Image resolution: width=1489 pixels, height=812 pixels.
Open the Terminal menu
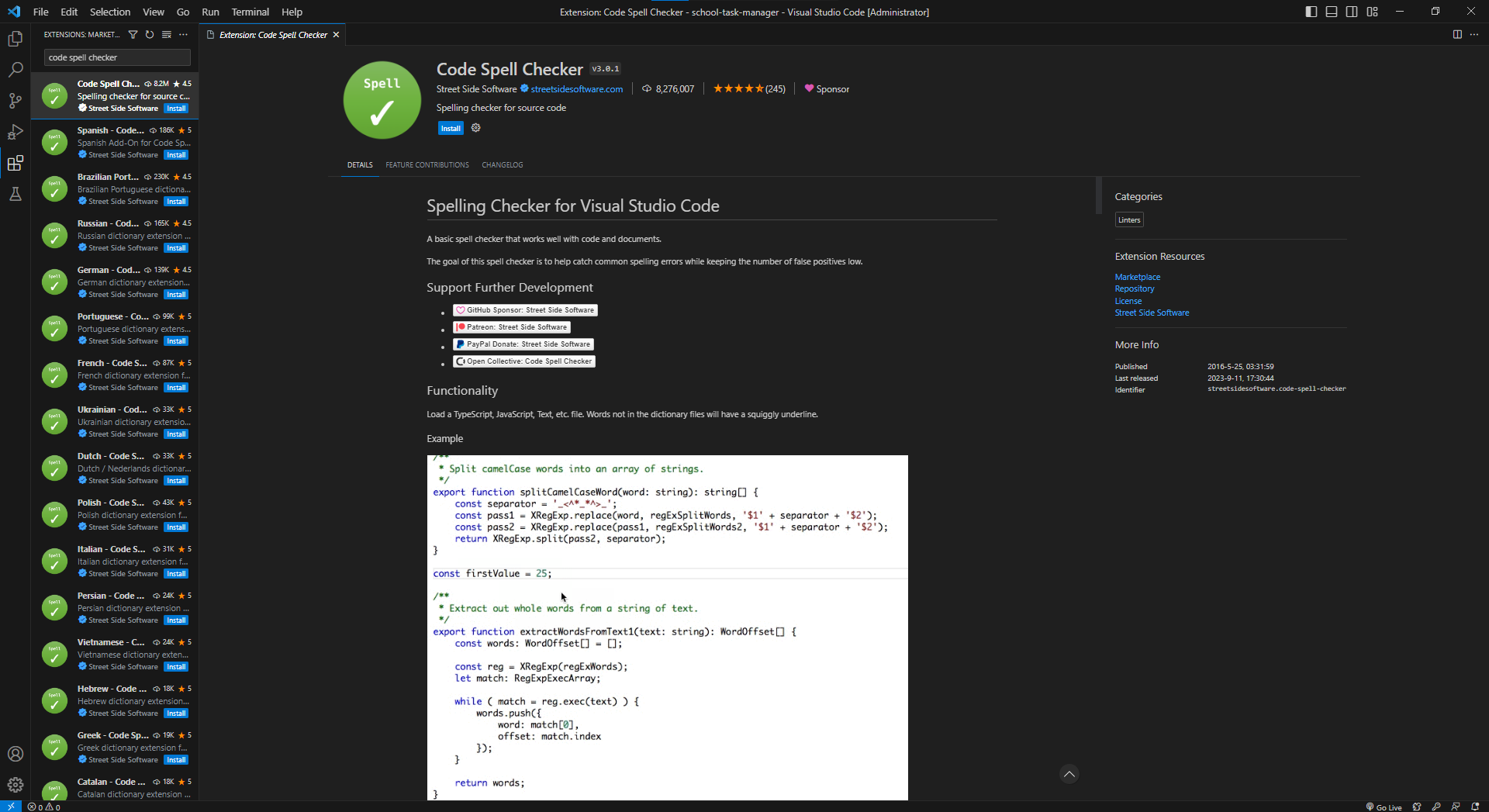[250, 12]
